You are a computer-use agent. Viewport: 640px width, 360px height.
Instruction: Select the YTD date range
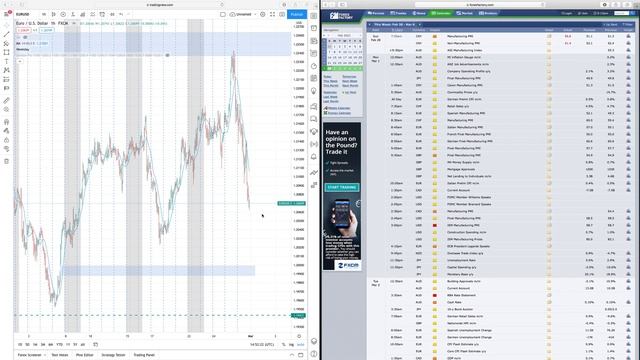[59, 344]
